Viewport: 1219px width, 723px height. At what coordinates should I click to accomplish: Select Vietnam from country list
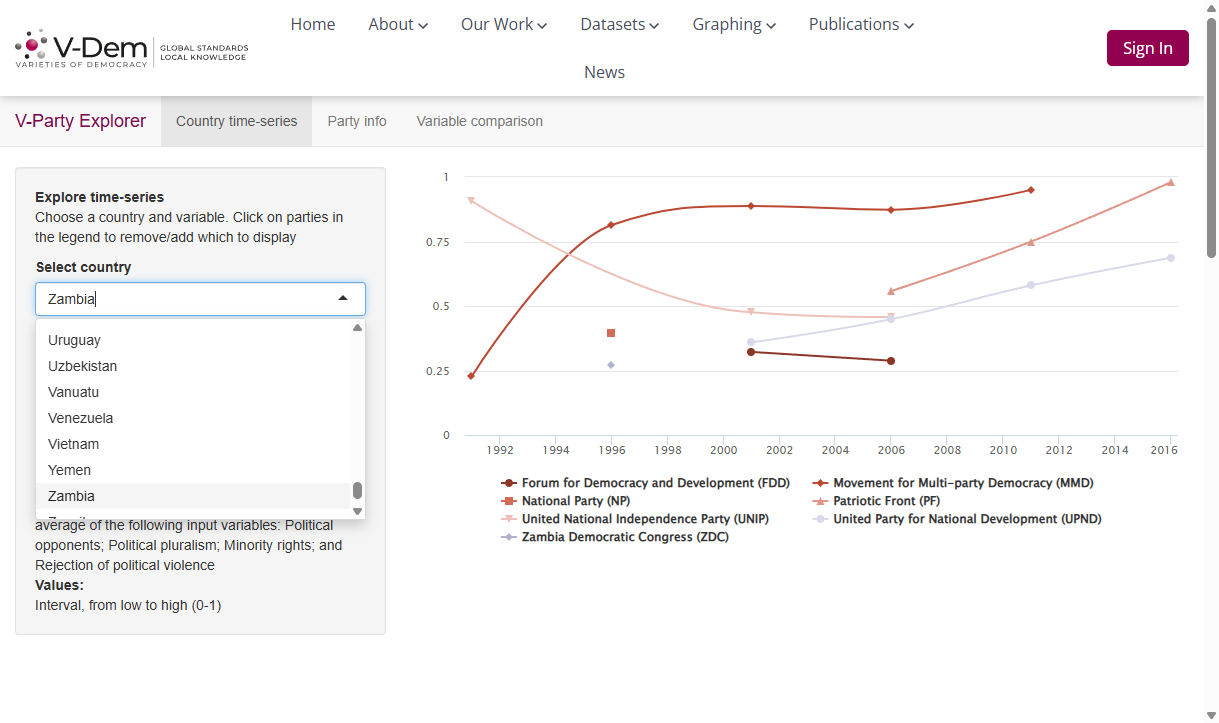(x=194, y=444)
